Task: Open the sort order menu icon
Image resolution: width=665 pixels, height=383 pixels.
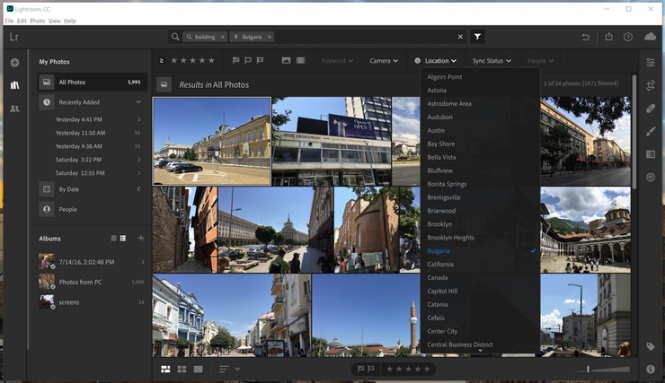Action: [x=224, y=369]
